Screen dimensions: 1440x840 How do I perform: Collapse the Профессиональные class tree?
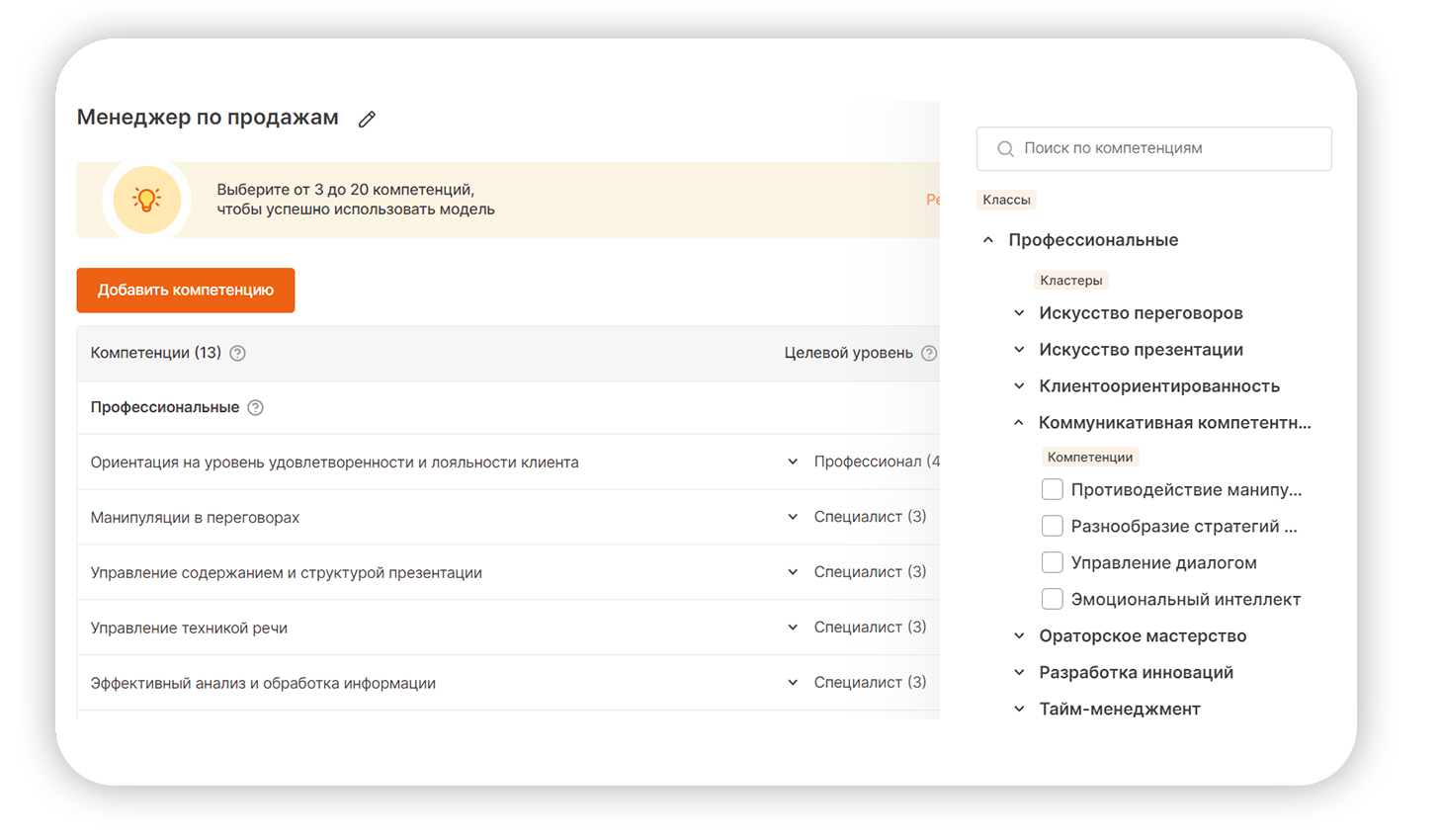coord(987,240)
